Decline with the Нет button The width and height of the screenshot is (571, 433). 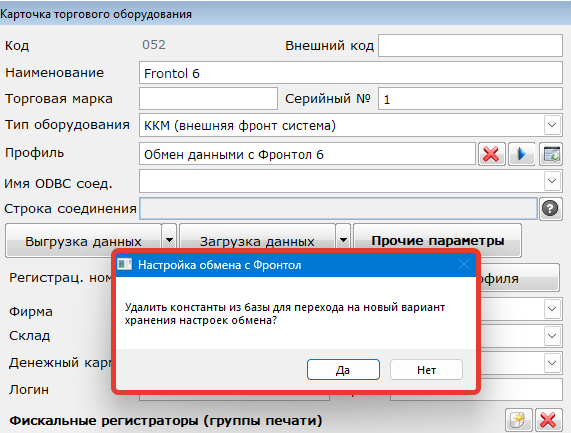coord(426,370)
